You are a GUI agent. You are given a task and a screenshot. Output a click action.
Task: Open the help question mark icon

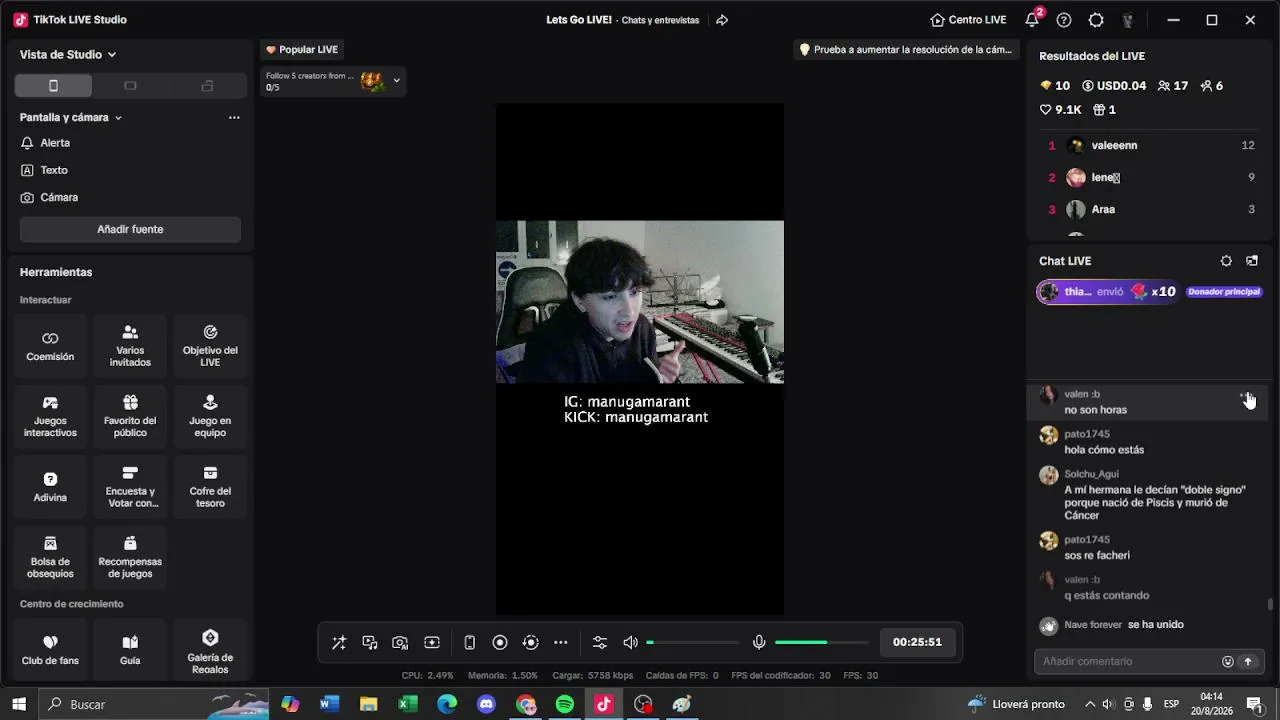coord(1064,20)
